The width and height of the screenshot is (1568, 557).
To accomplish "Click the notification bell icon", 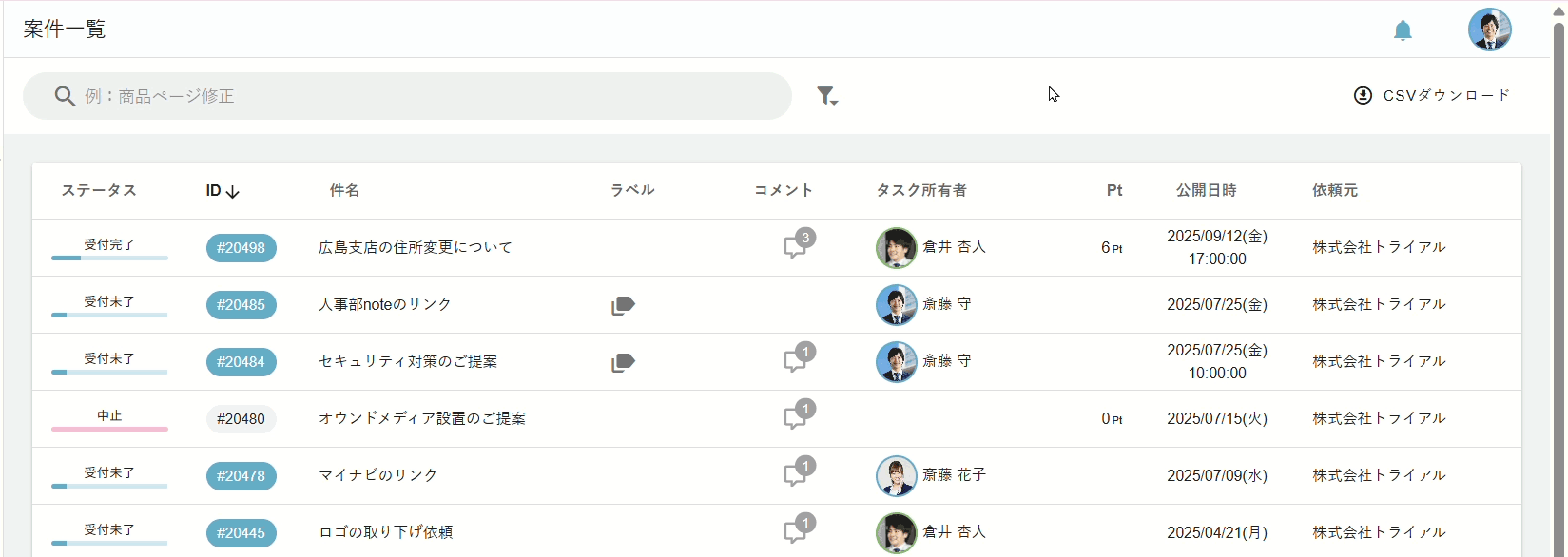I will coord(1403,30).
